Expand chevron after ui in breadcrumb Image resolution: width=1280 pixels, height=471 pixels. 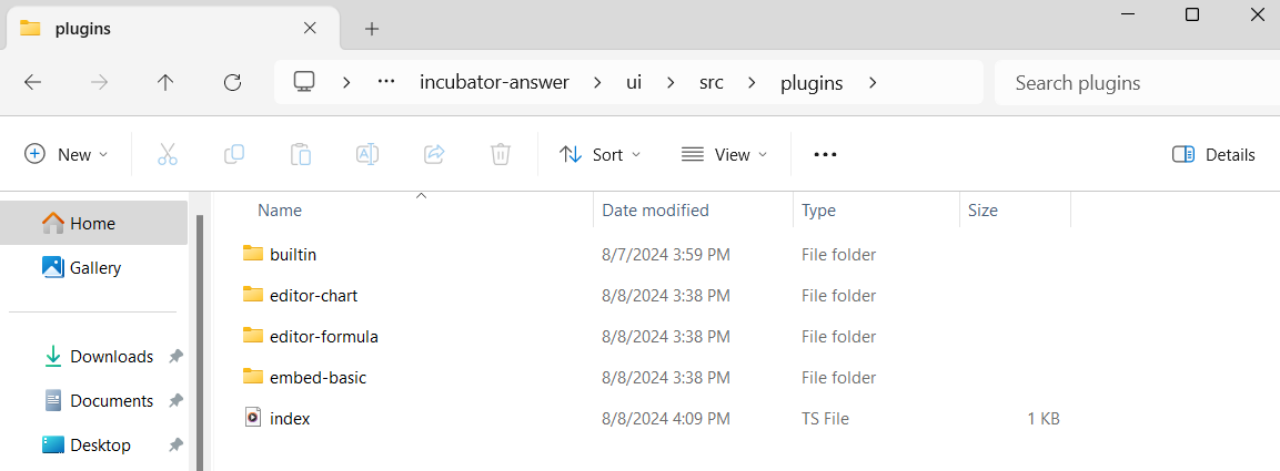(670, 83)
